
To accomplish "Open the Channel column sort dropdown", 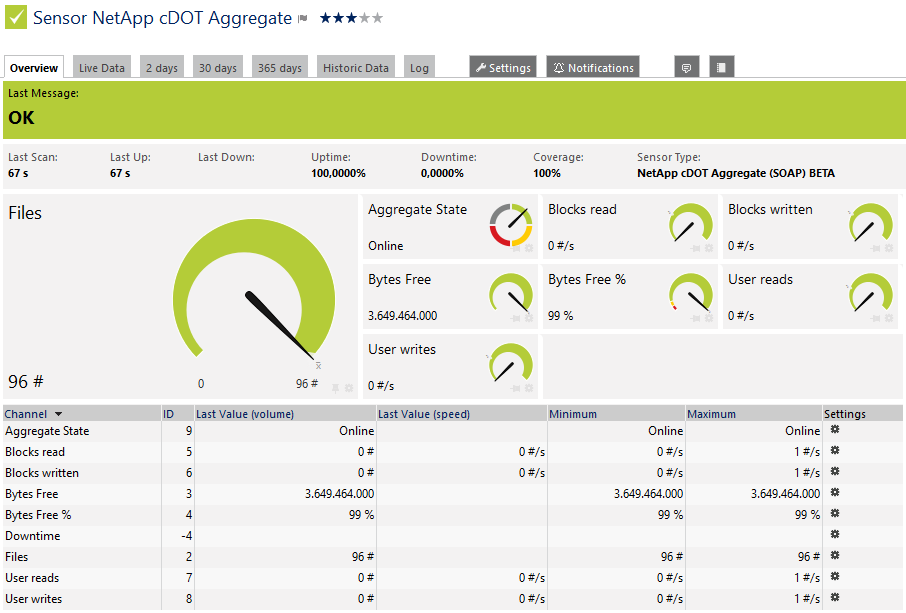I will coord(60,413).
